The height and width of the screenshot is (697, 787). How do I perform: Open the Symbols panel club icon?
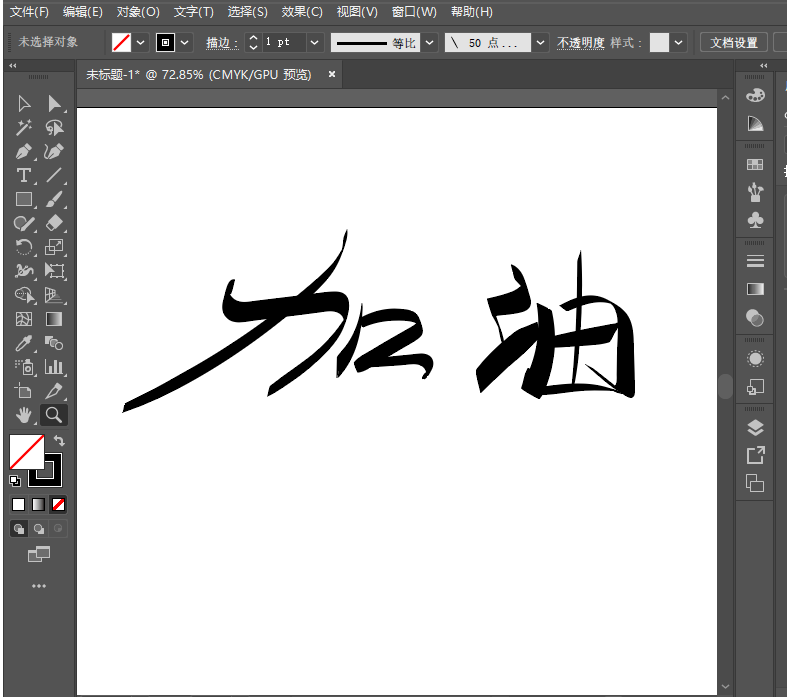pos(755,220)
